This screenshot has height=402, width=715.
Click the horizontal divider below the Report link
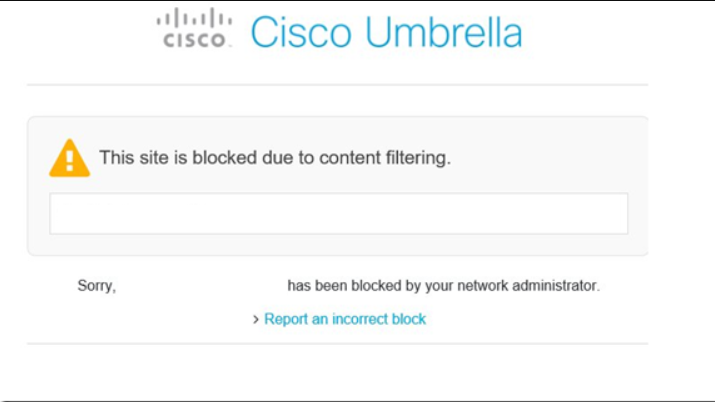click(337, 344)
